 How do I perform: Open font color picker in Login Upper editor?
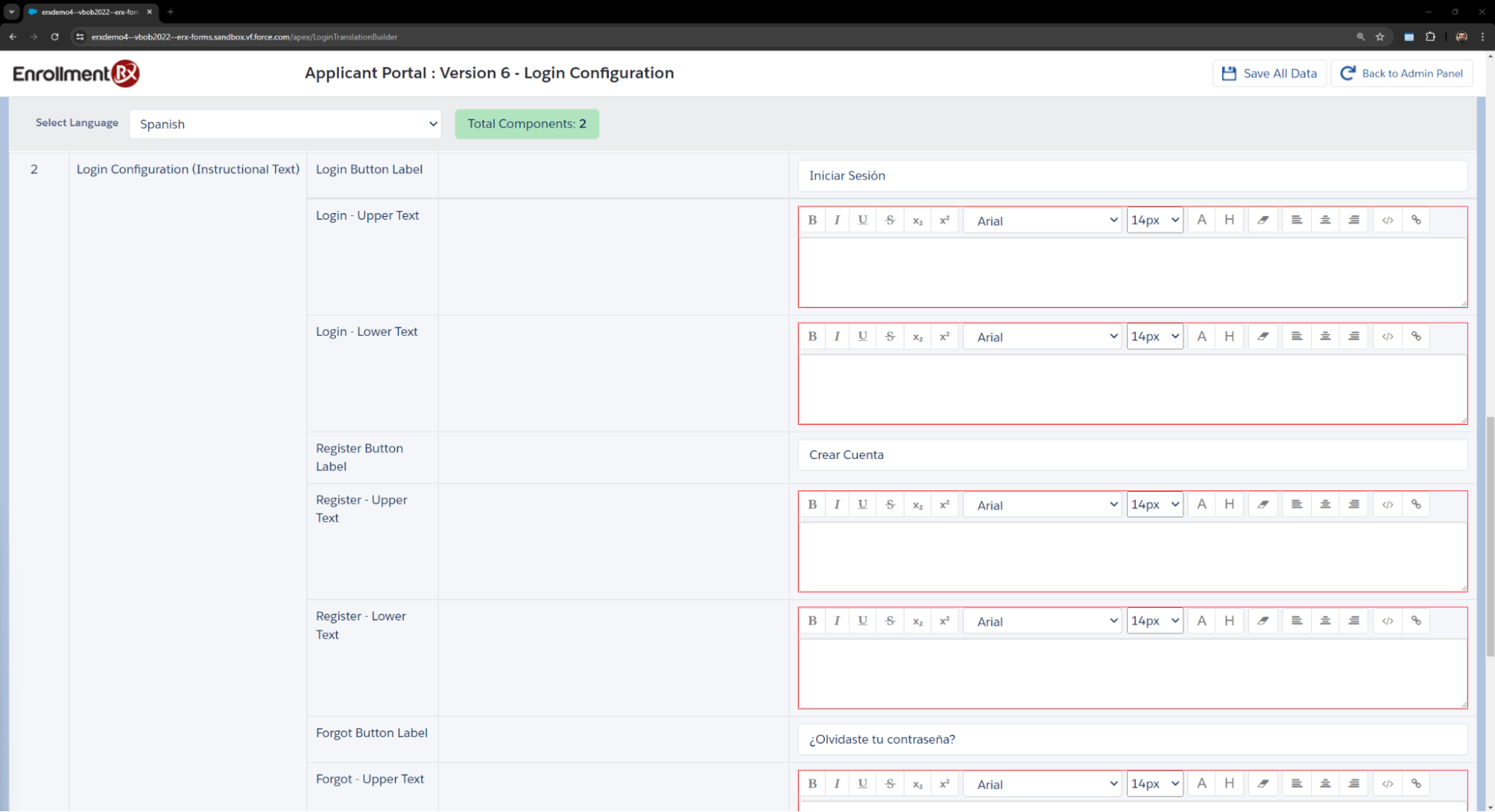point(1201,220)
